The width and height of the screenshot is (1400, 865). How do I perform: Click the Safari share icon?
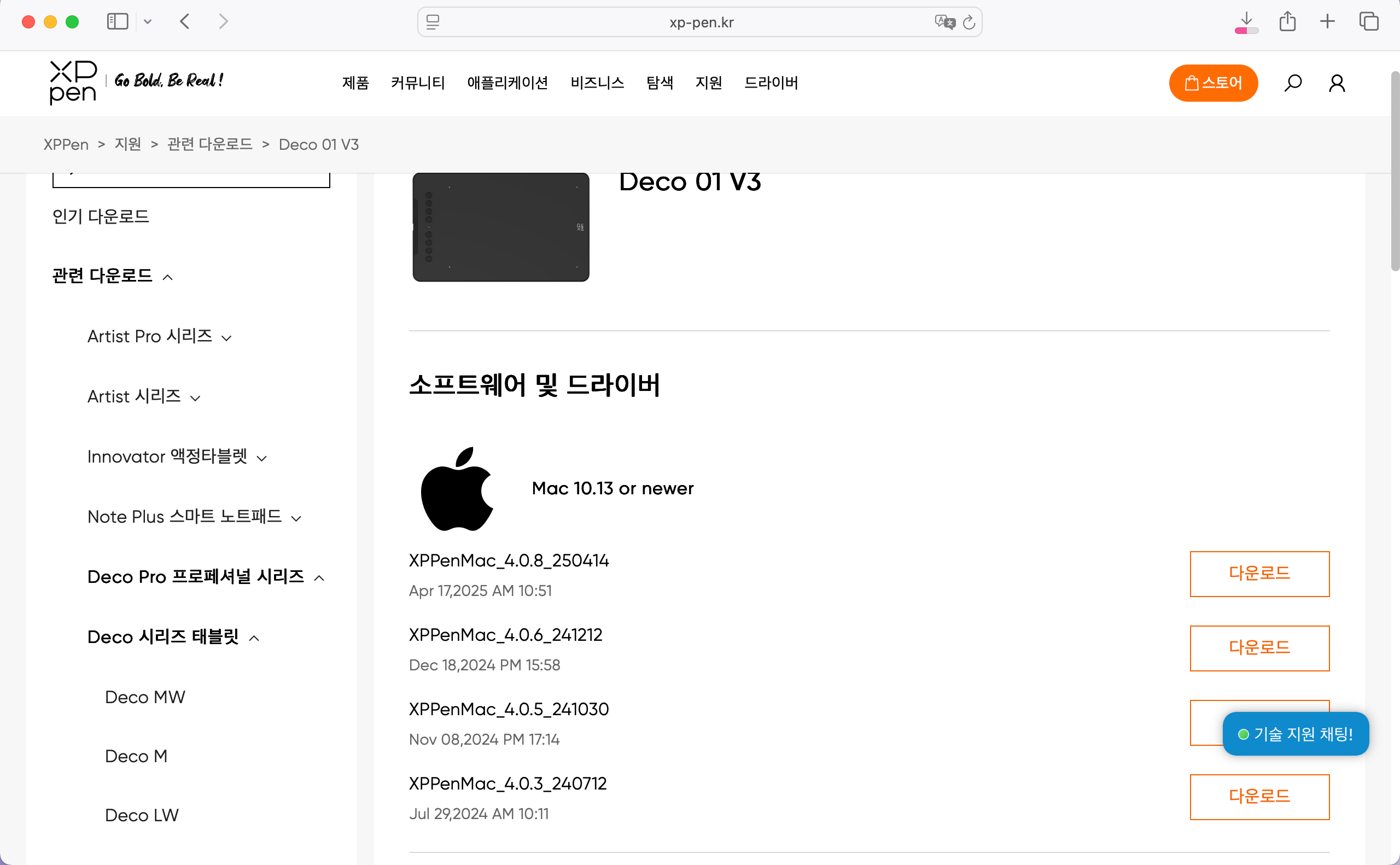pos(1287,22)
